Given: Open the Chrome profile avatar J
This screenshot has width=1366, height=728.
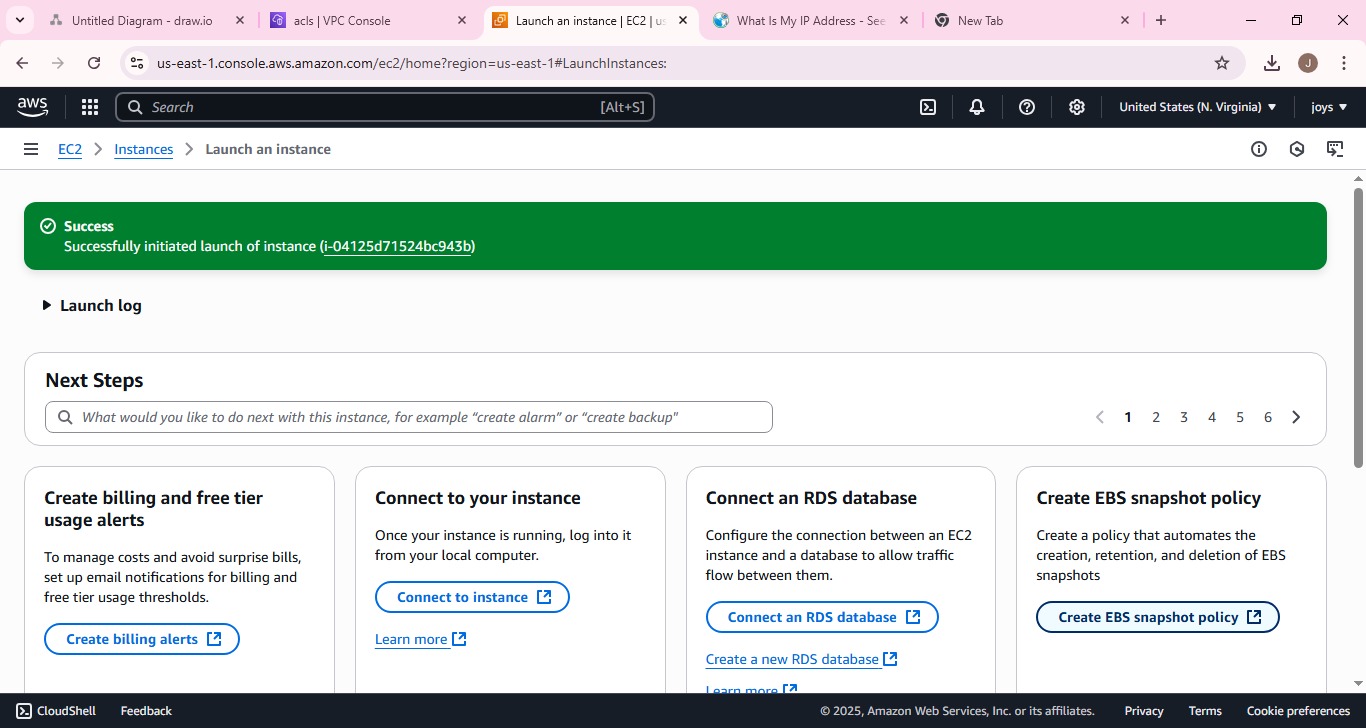Looking at the screenshot, I should tap(1308, 63).
